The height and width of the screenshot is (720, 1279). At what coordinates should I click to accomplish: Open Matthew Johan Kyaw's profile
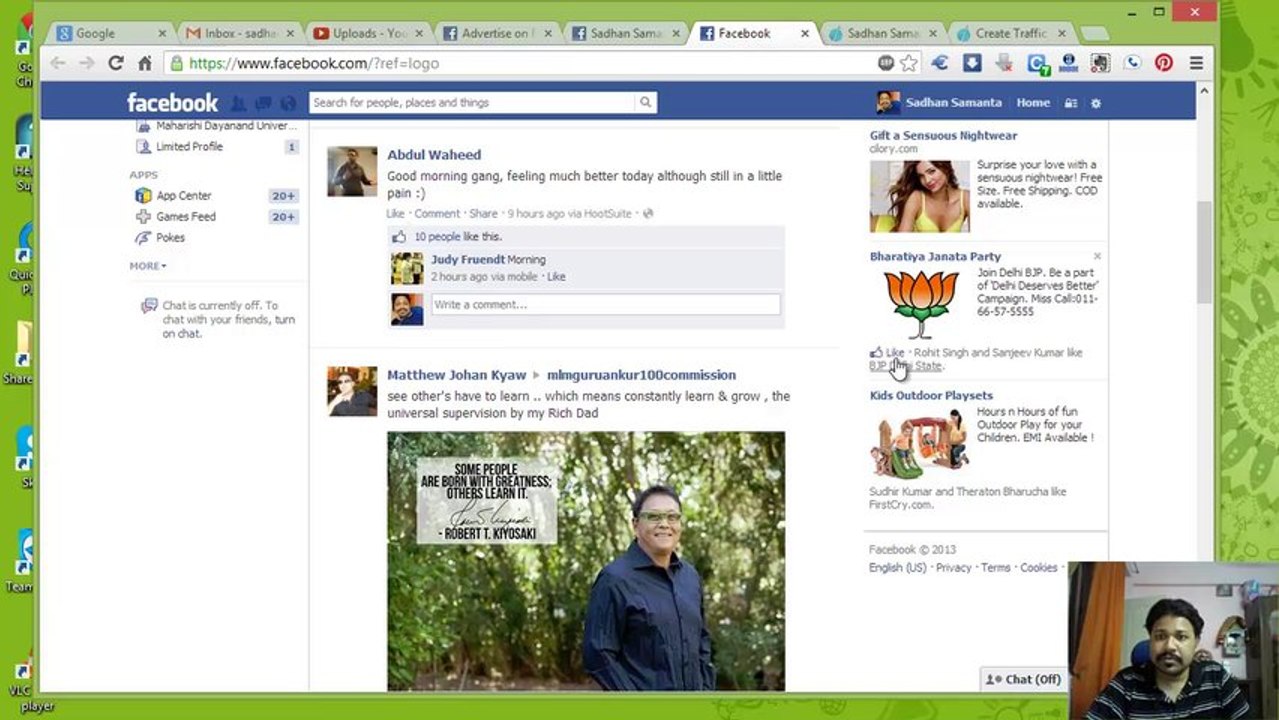click(456, 375)
